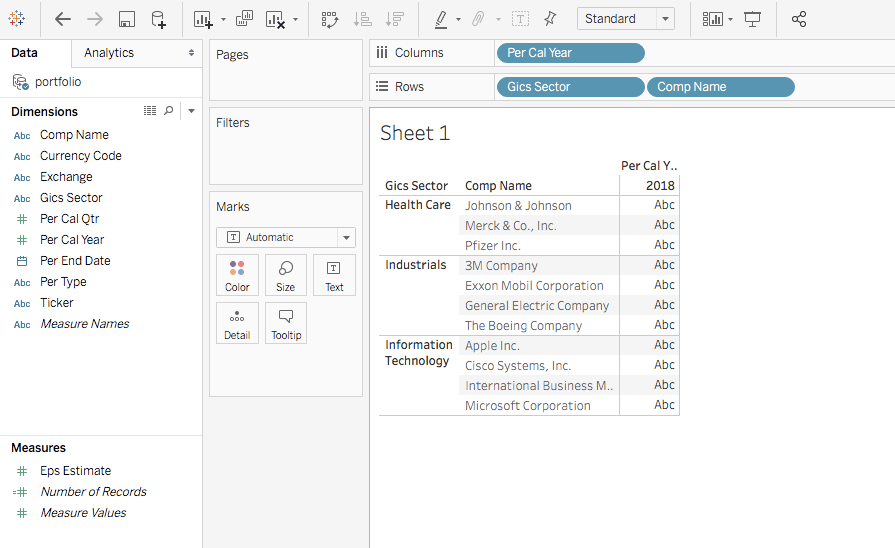Toggle the Fix axes pin icon

click(x=550, y=19)
